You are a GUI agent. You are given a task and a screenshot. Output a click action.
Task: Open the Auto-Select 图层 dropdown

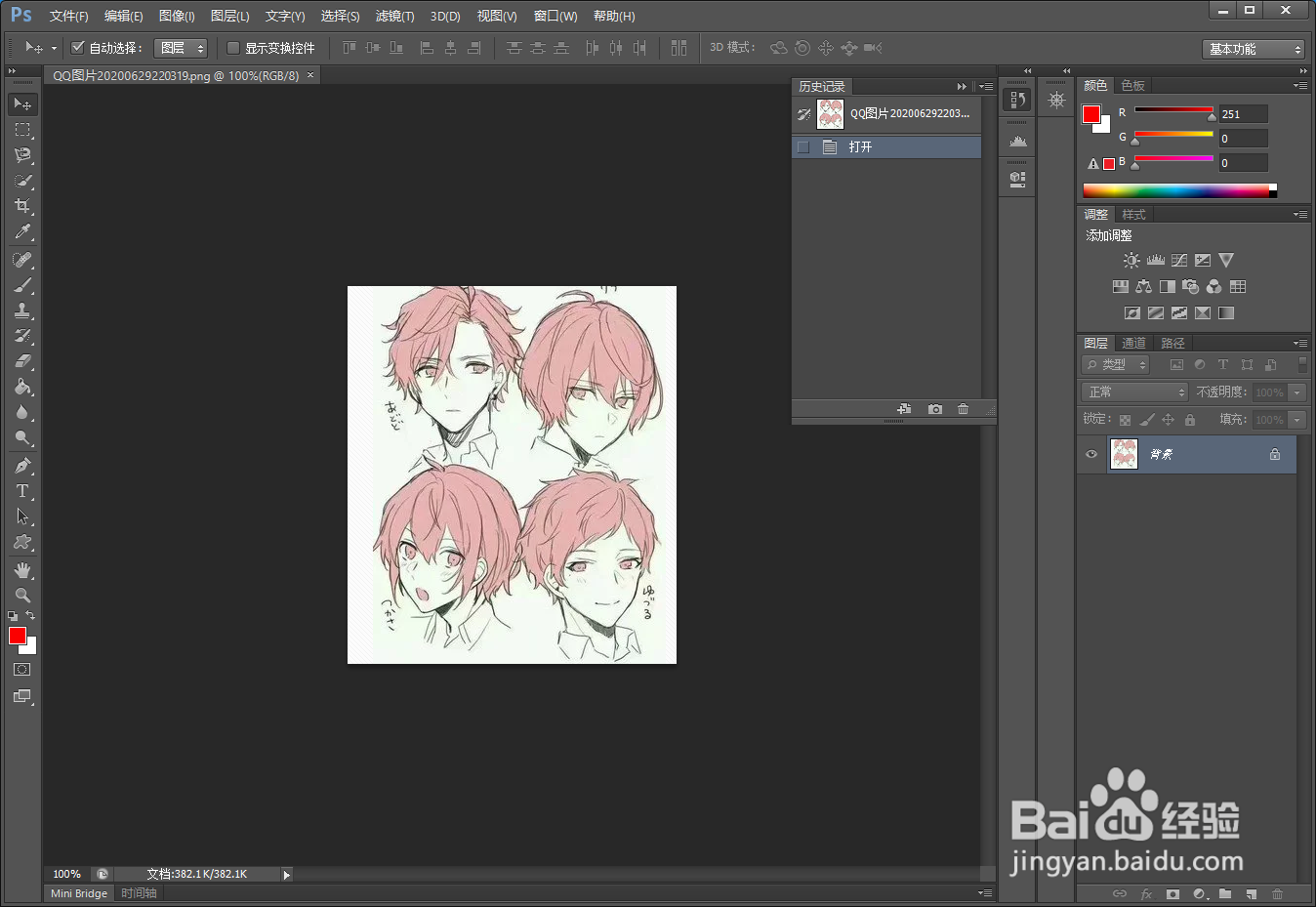click(181, 48)
